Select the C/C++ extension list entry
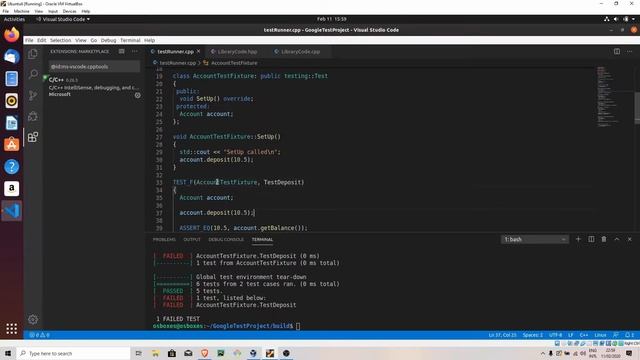The image size is (640, 360). pos(94,87)
